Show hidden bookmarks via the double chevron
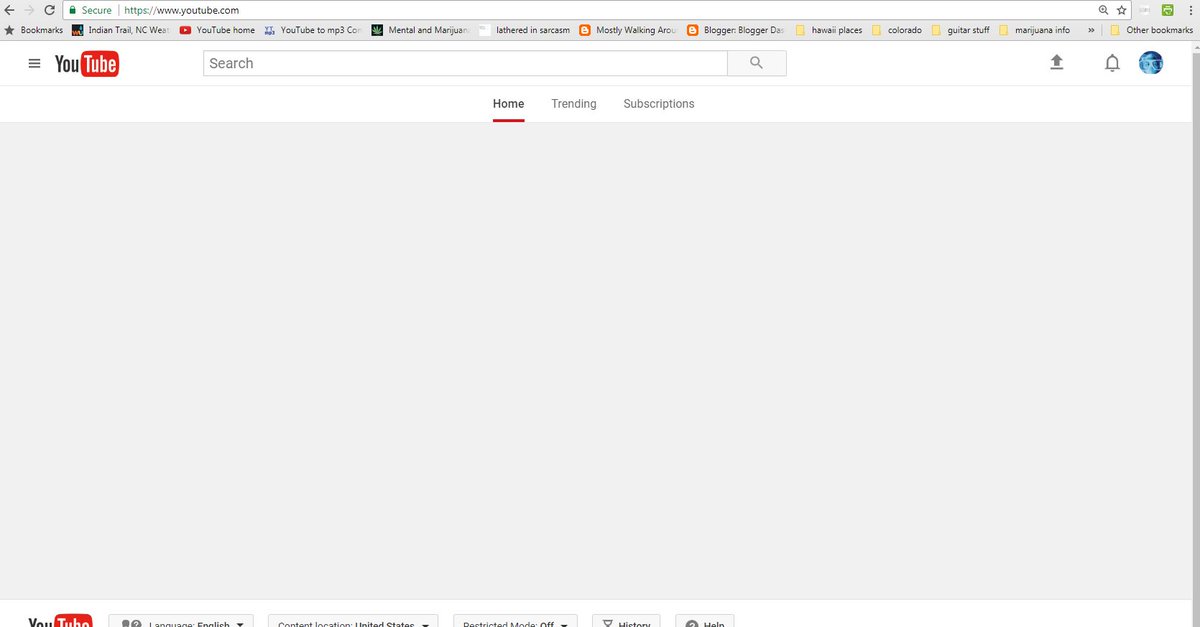The width and height of the screenshot is (1200, 627). pos(1091,30)
